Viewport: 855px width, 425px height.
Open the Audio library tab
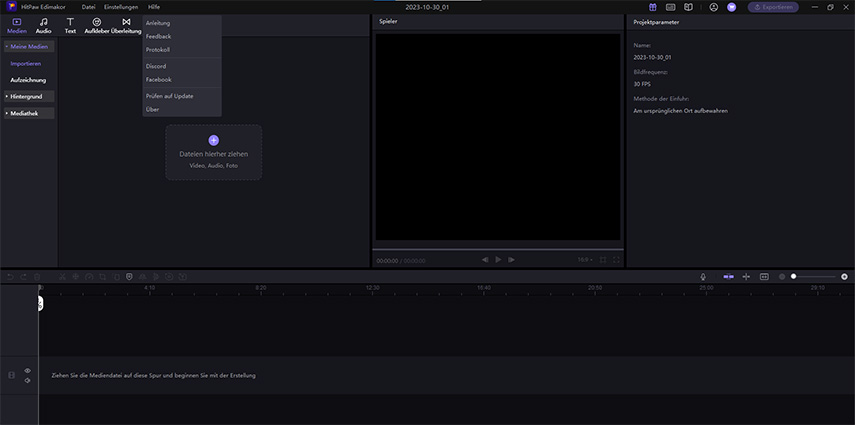tap(43, 25)
